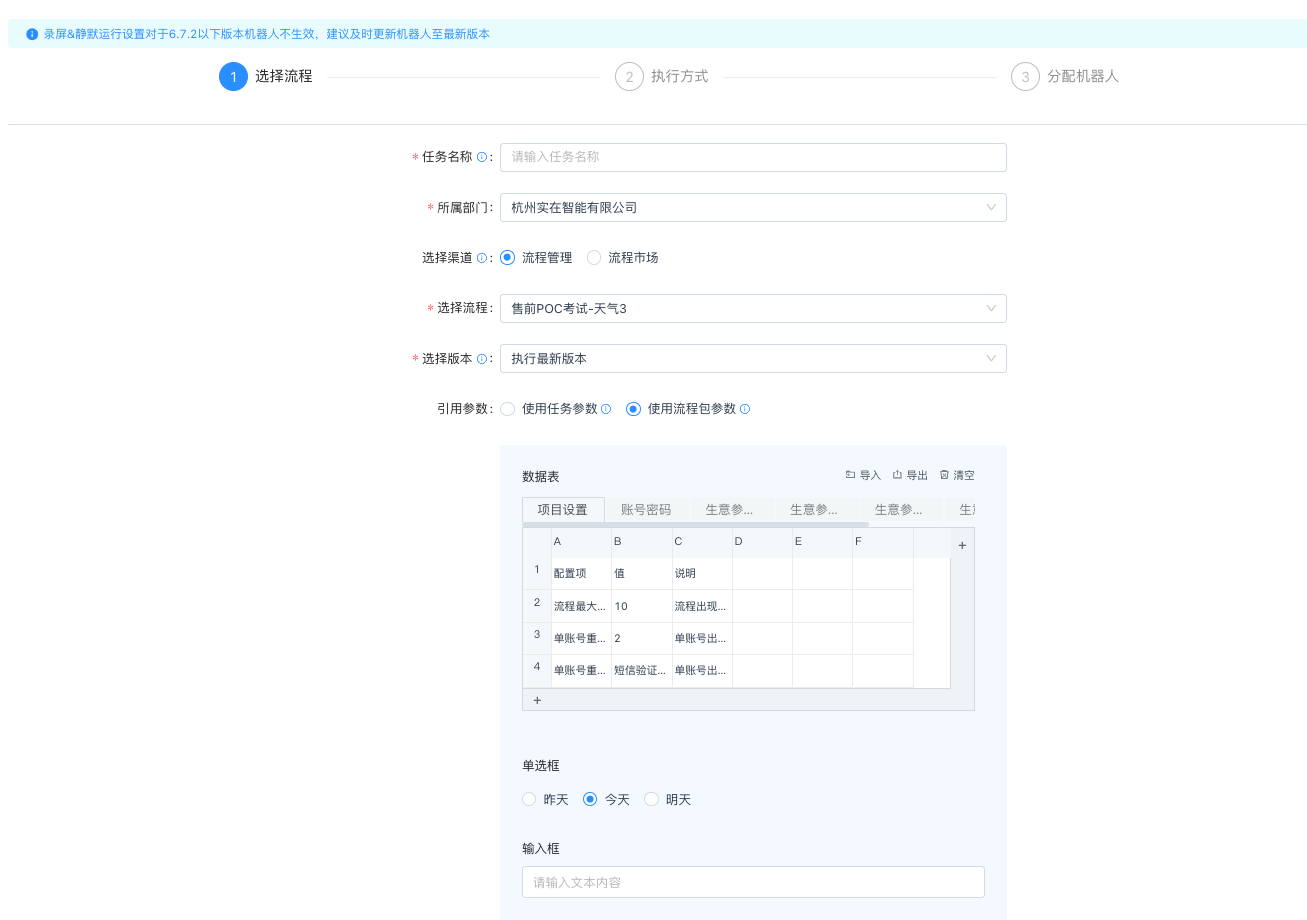1307x920 pixels.
Task: Select 昨天 radio option
Action: pos(529,799)
